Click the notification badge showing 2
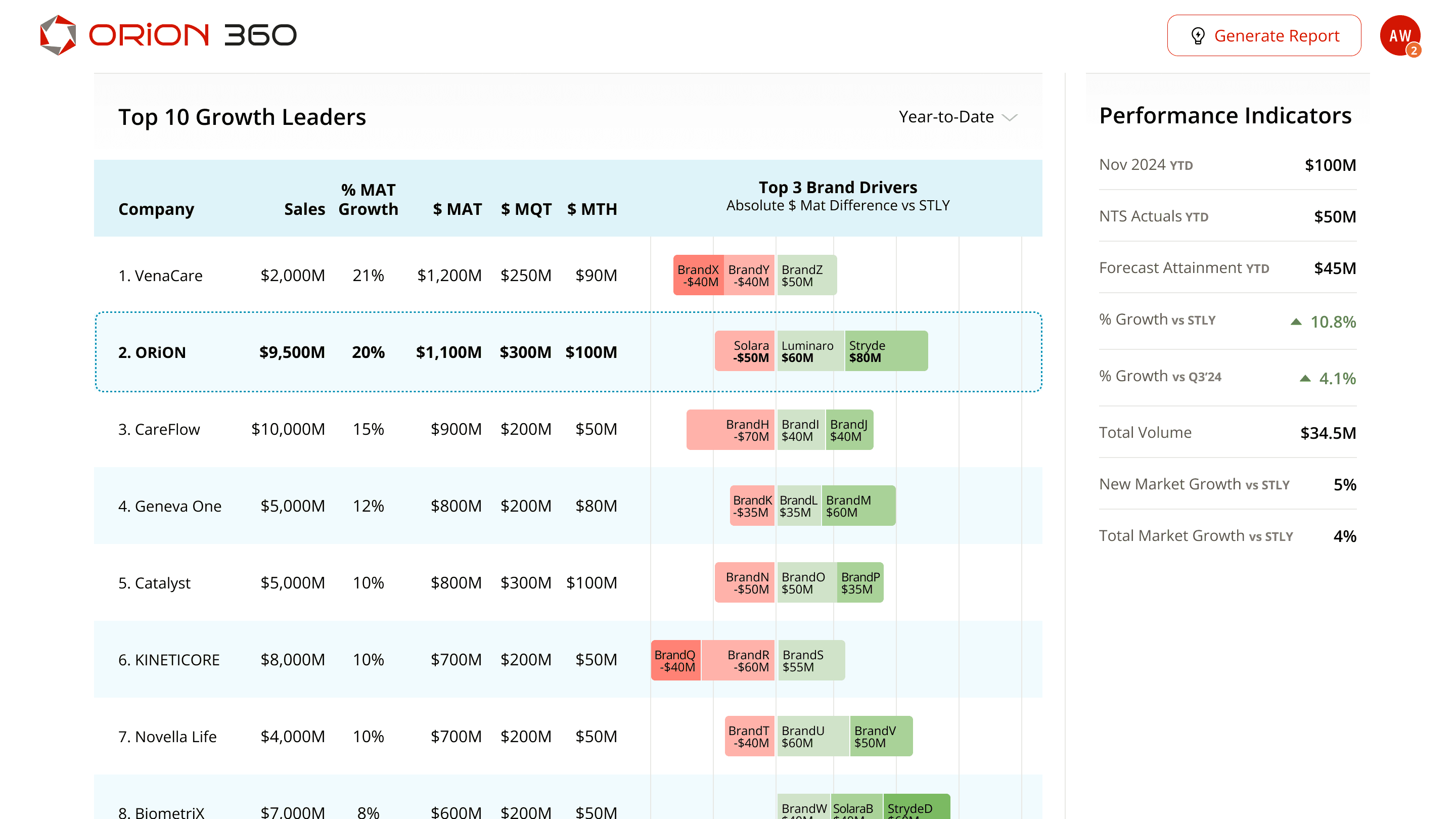Screen dimensions: 1456x819 pos(1414,51)
